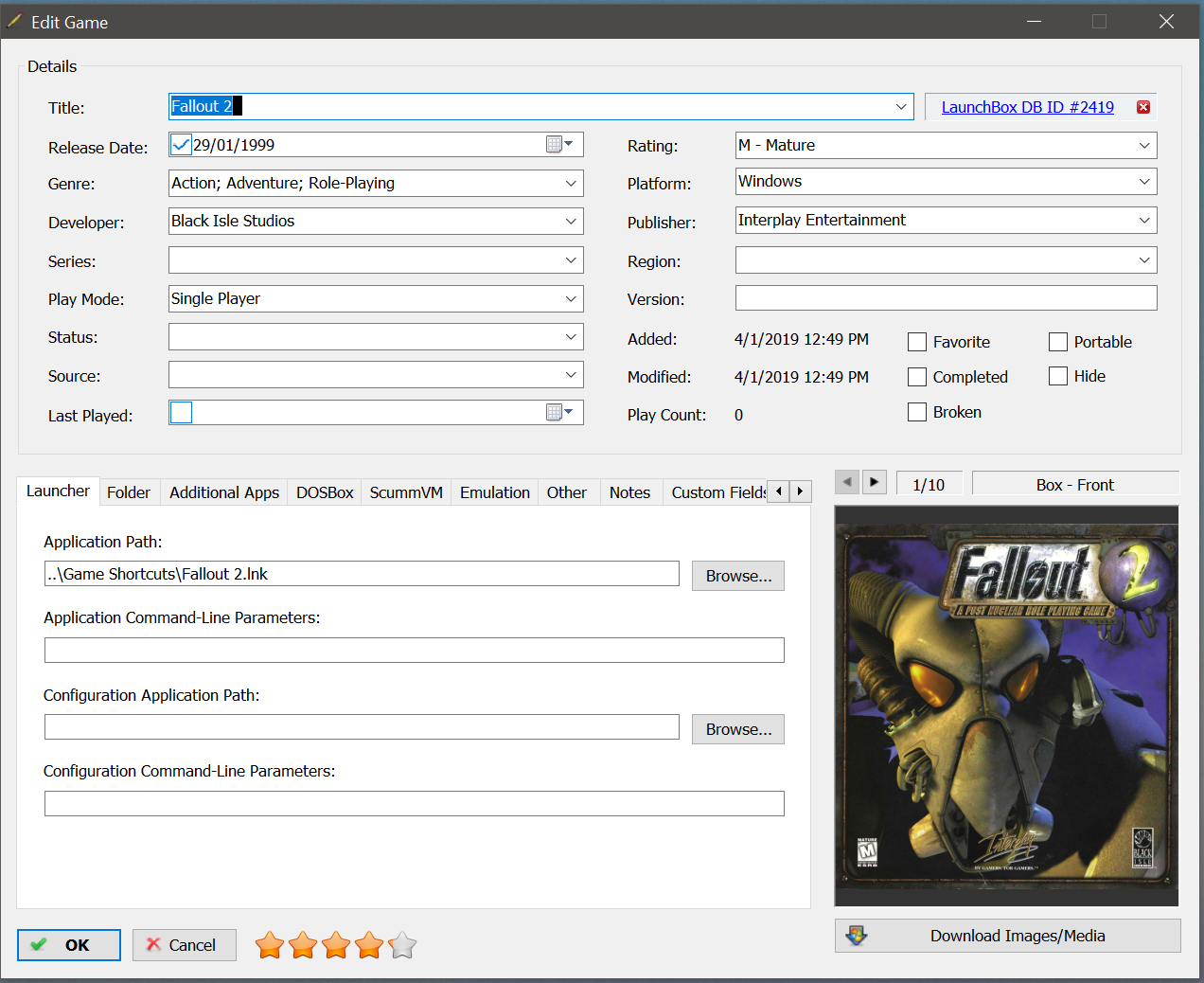Click the Configuration Application Path field
Viewport: 1204px width, 983px height.
point(362,727)
